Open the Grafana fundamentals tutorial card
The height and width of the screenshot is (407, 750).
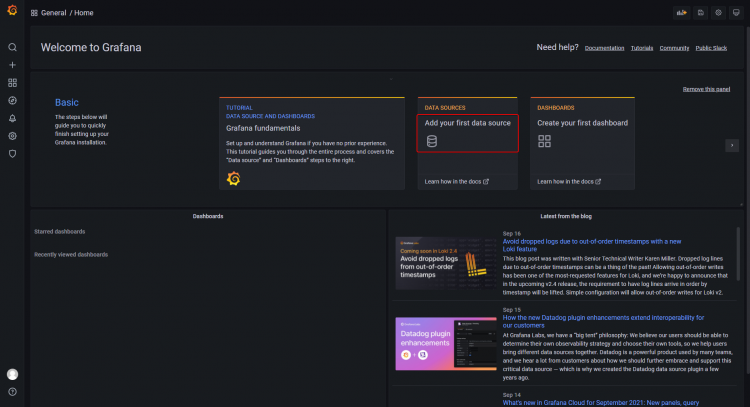point(312,143)
